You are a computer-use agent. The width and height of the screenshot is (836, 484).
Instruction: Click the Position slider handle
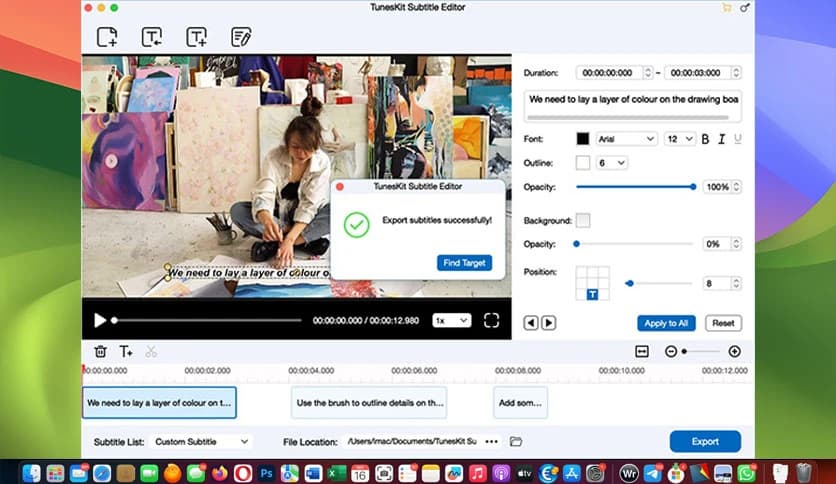(x=630, y=284)
